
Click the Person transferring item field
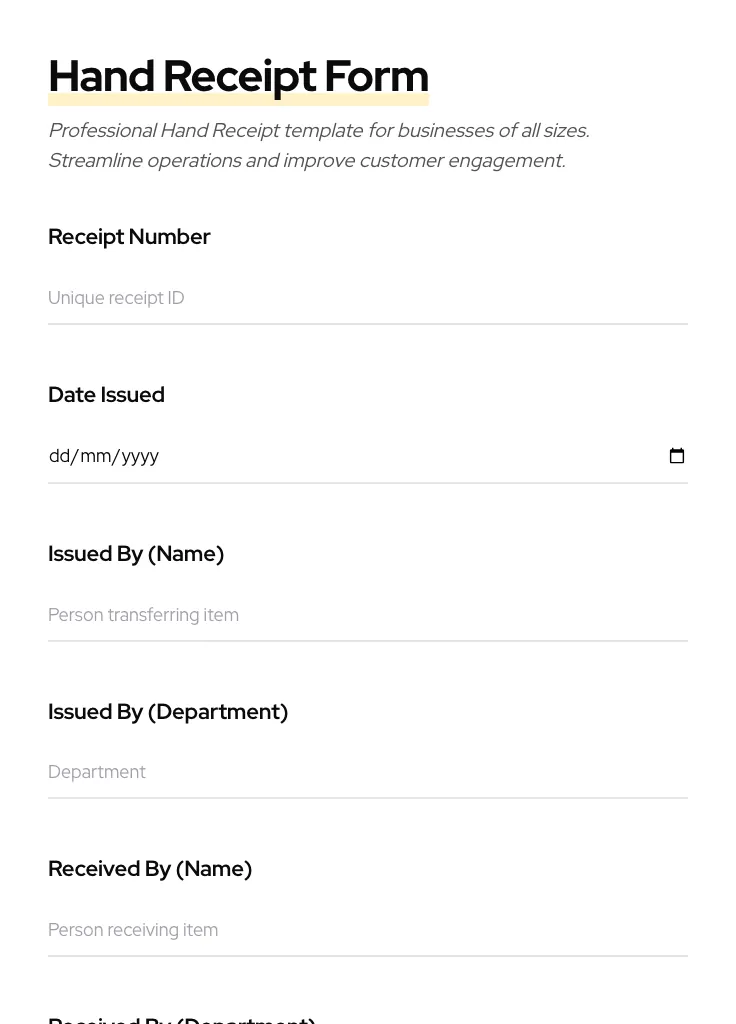tap(143, 615)
